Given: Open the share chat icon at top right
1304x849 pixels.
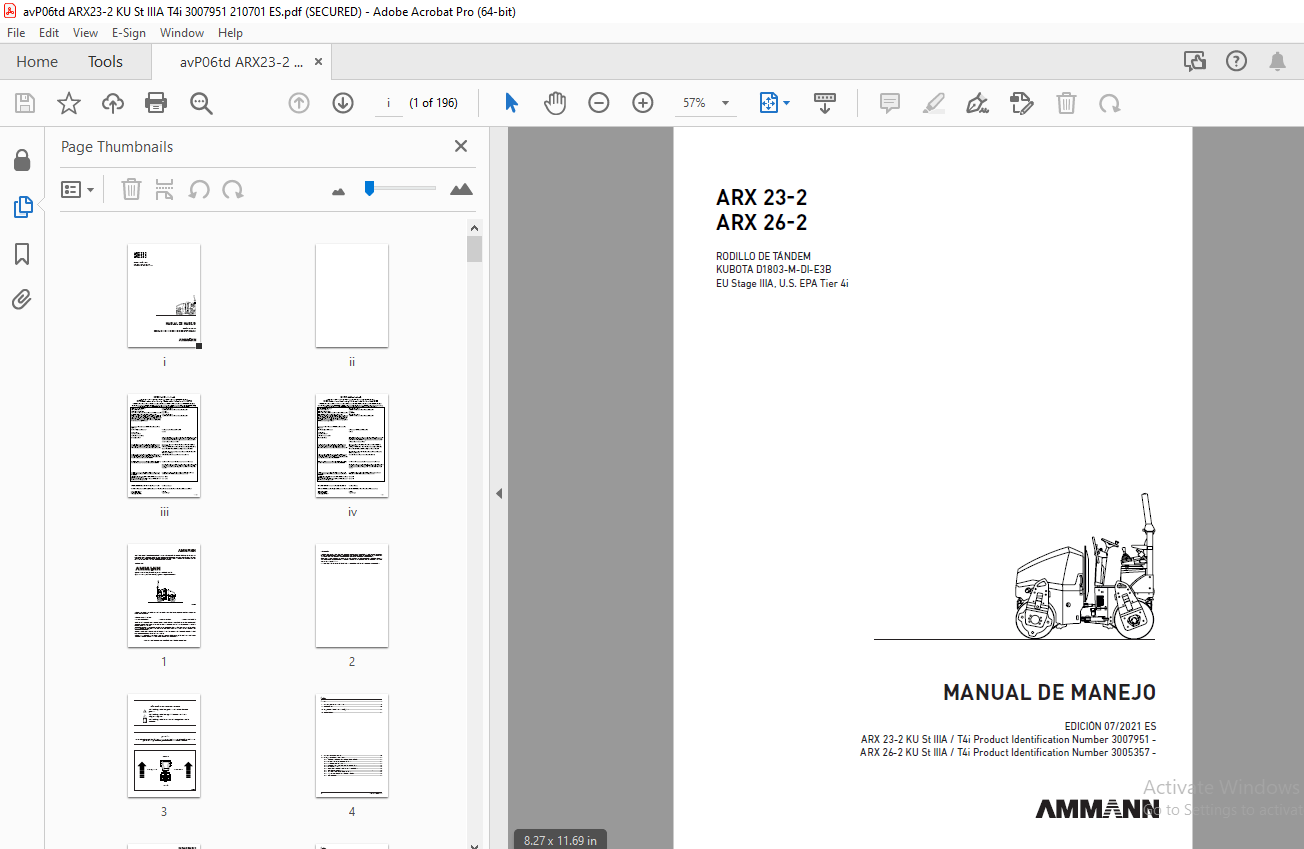Looking at the screenshot, I should point(1195,62).
